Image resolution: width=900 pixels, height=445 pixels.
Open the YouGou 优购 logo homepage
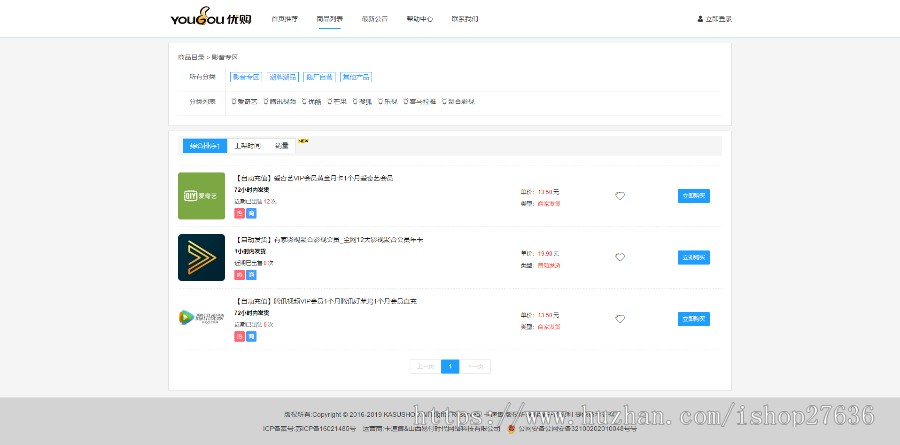(x=211, y=18)
